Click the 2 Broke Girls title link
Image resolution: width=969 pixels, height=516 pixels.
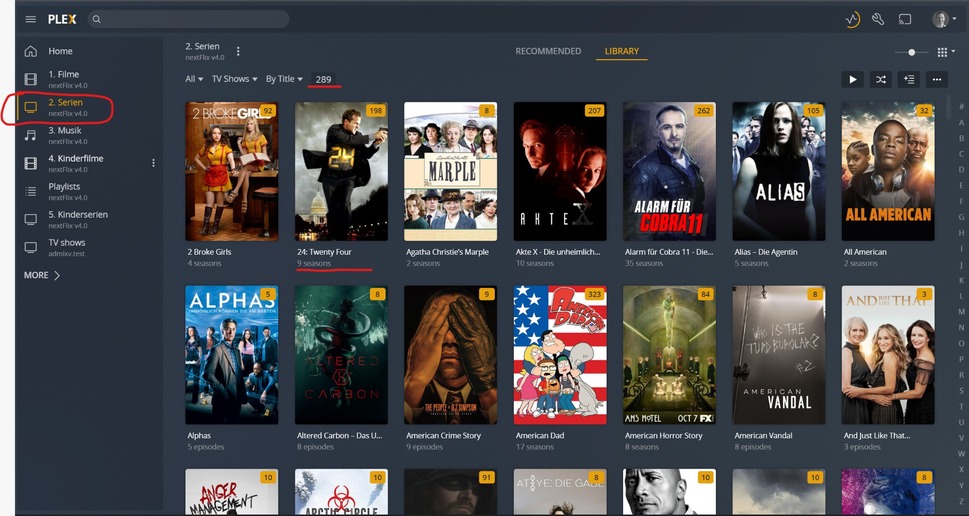(x=209, y=252)
